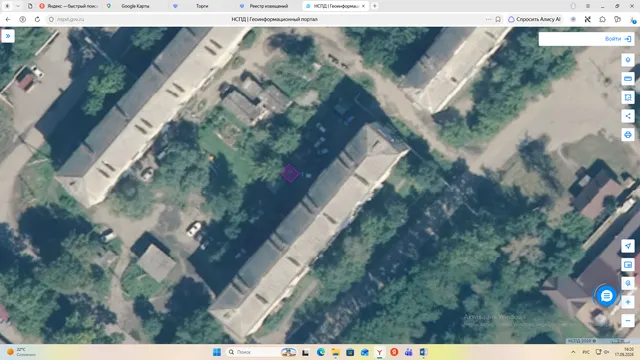Go back to previous page

click(8, 19)
